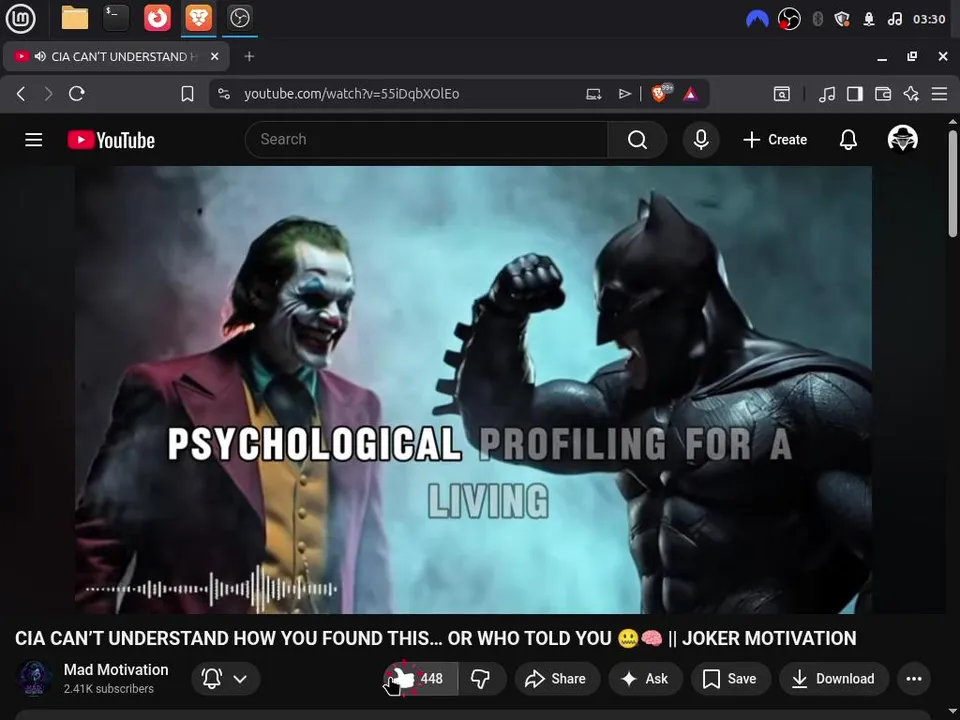Click the Download button

tap(834, 678)
